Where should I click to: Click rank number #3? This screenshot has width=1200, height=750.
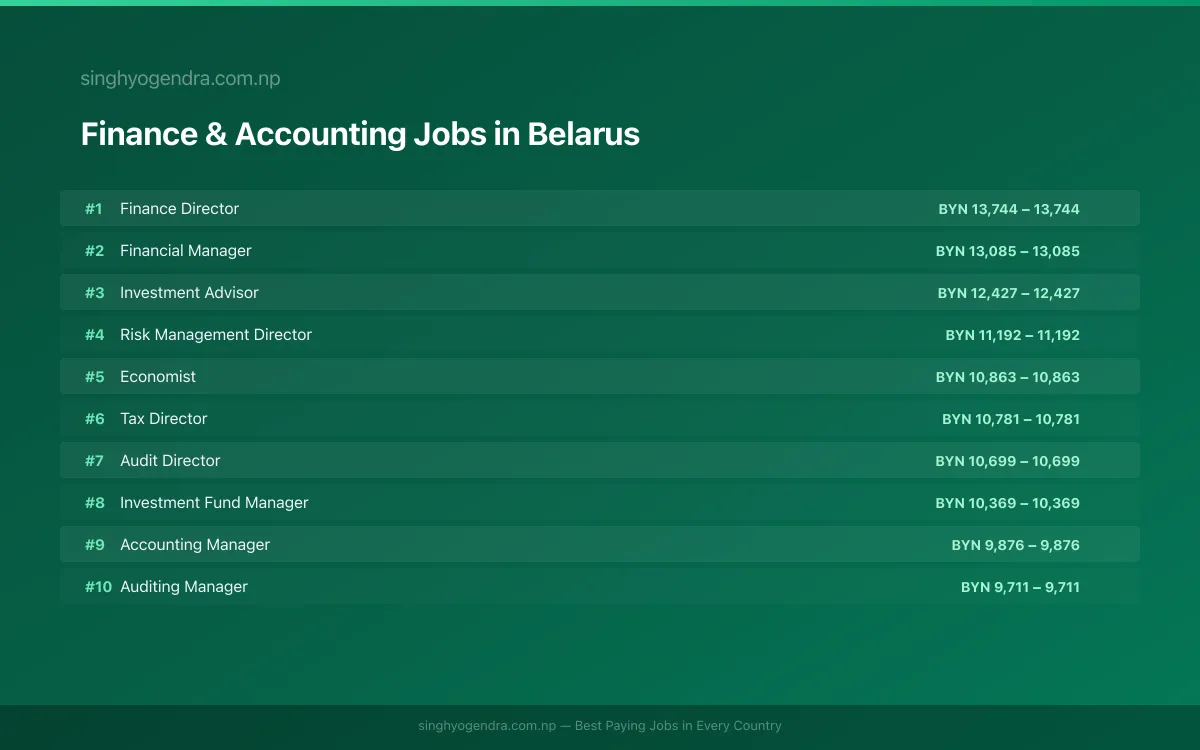(94, 293)
